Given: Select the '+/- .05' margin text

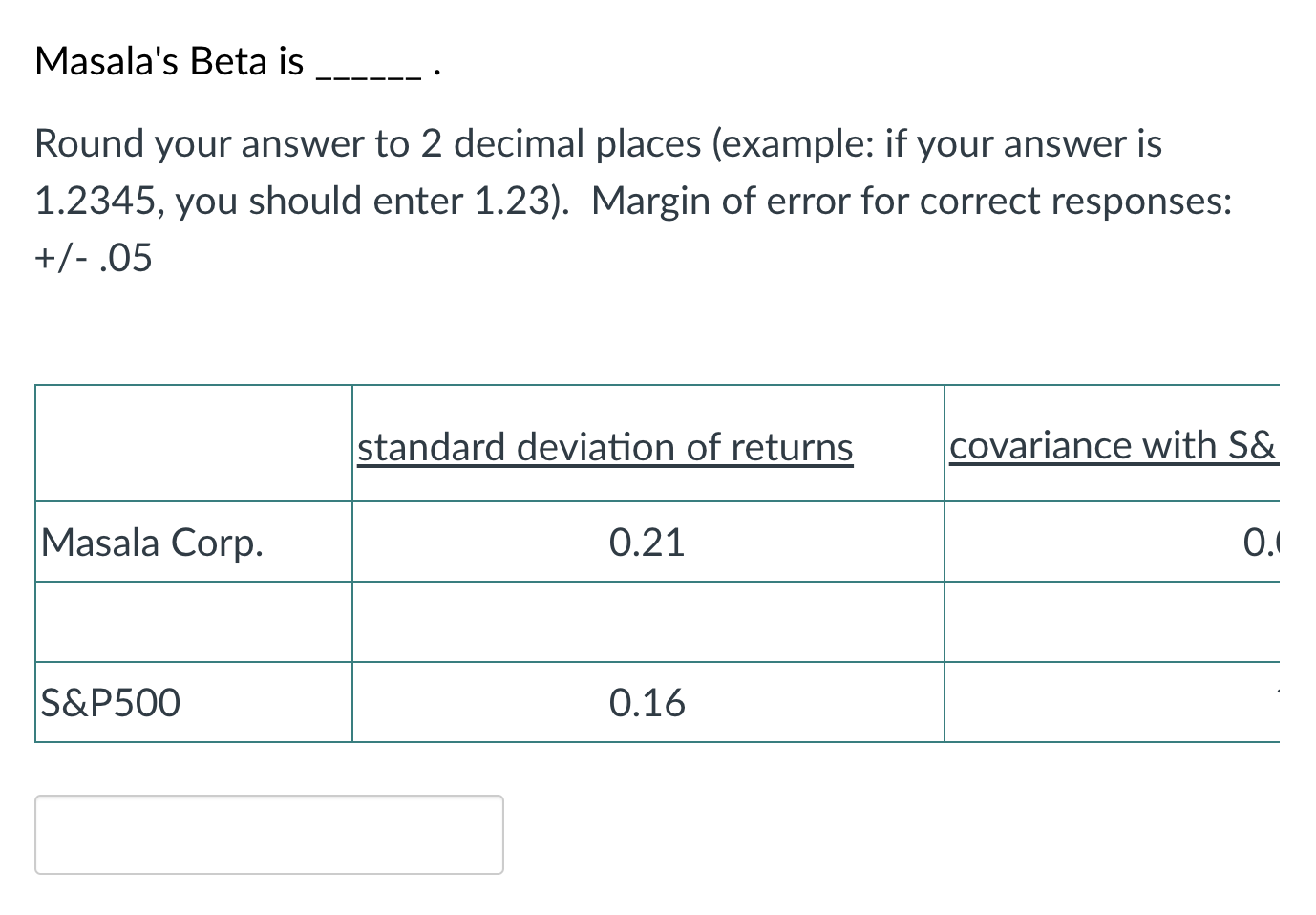Looking at the screenshot, I should tap(93, 256).
